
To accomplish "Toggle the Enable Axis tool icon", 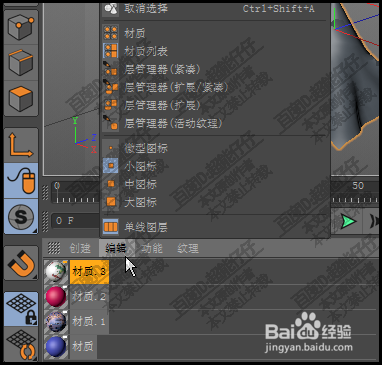I will pos(21,145).
